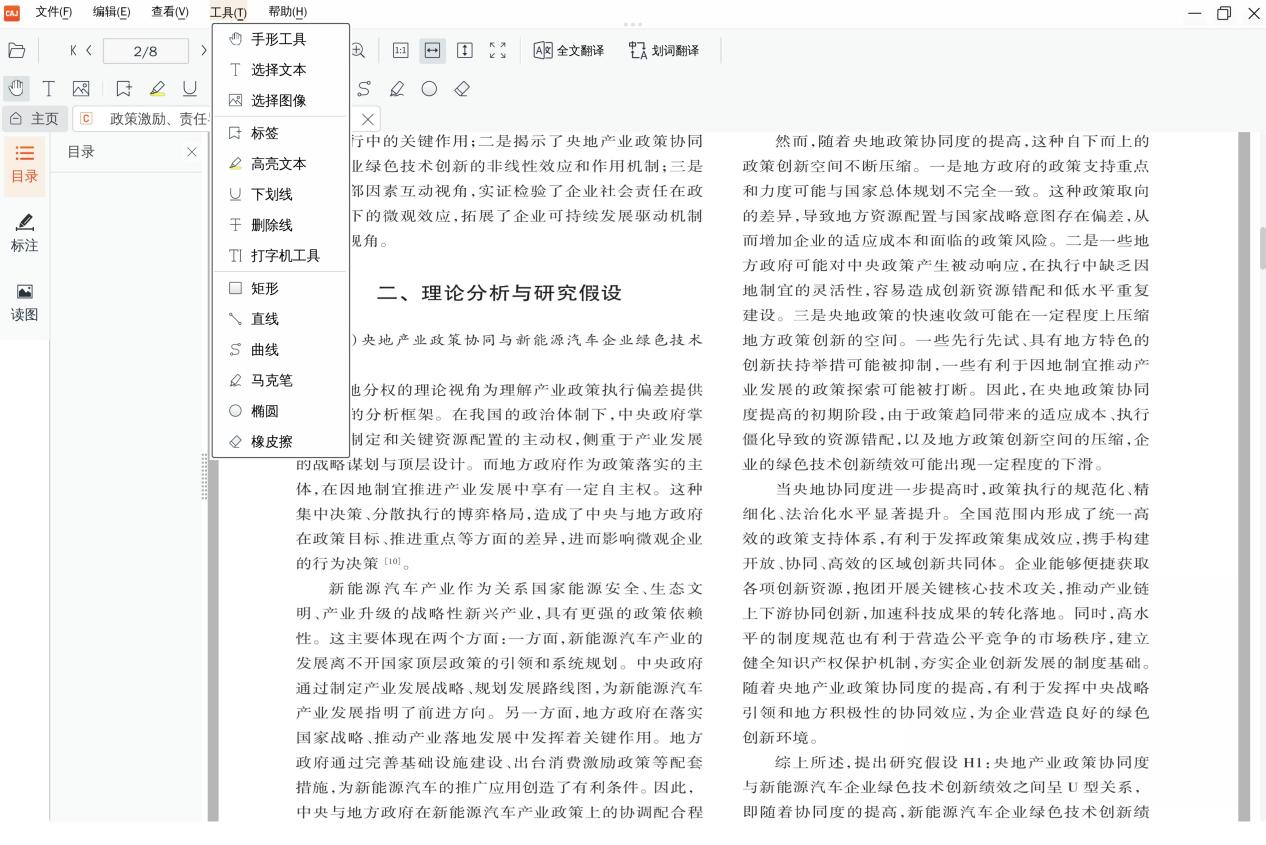Choose 橡皮擦 from the tools menu
Screen dimensions: 1266x845
pyautogui.click(x=281, y=441)
